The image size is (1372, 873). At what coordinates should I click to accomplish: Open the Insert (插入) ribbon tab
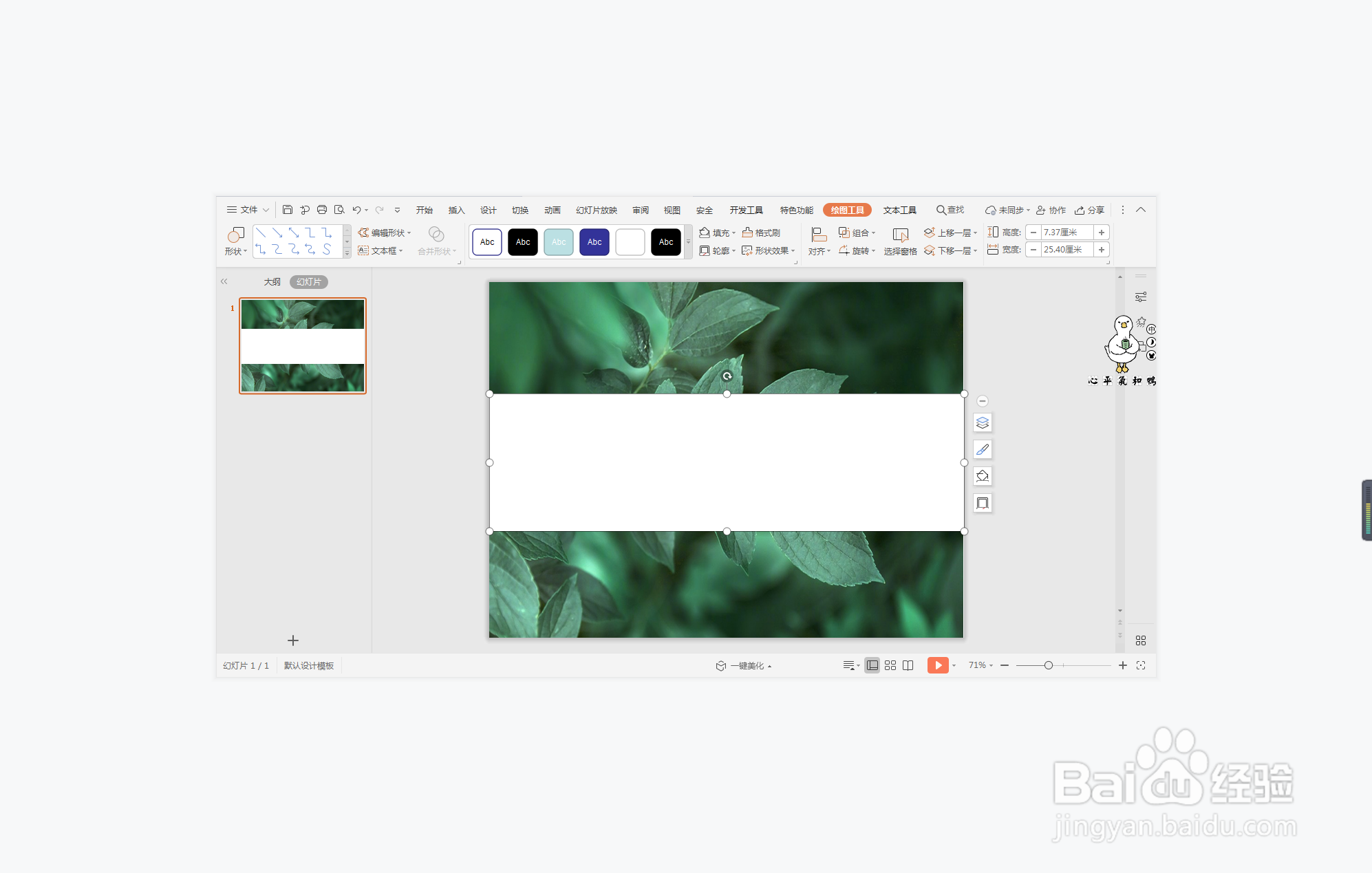456,210
